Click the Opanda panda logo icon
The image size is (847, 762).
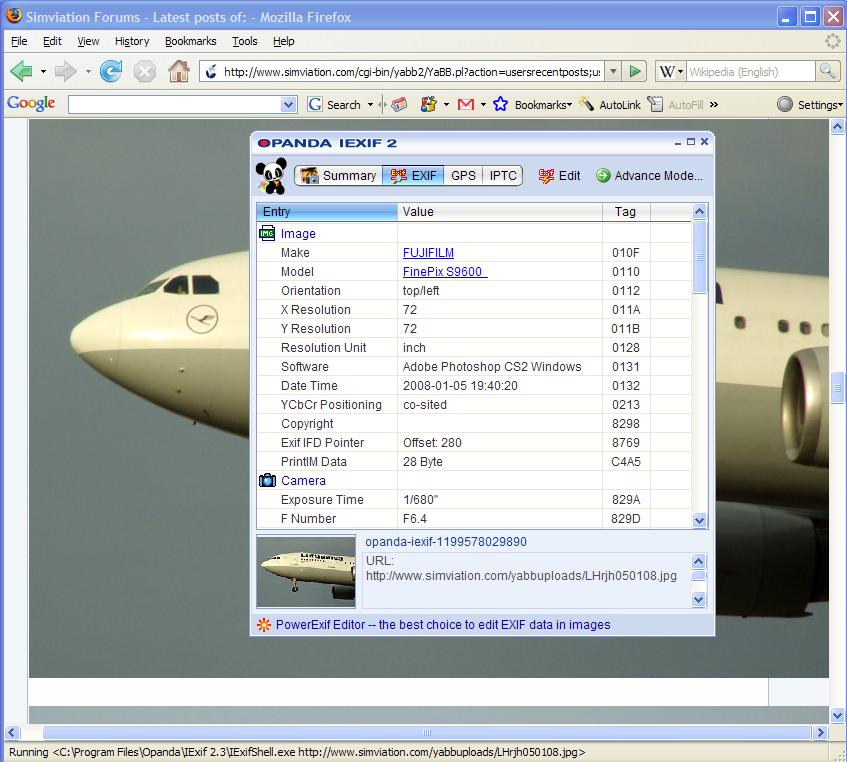(271, 175)
